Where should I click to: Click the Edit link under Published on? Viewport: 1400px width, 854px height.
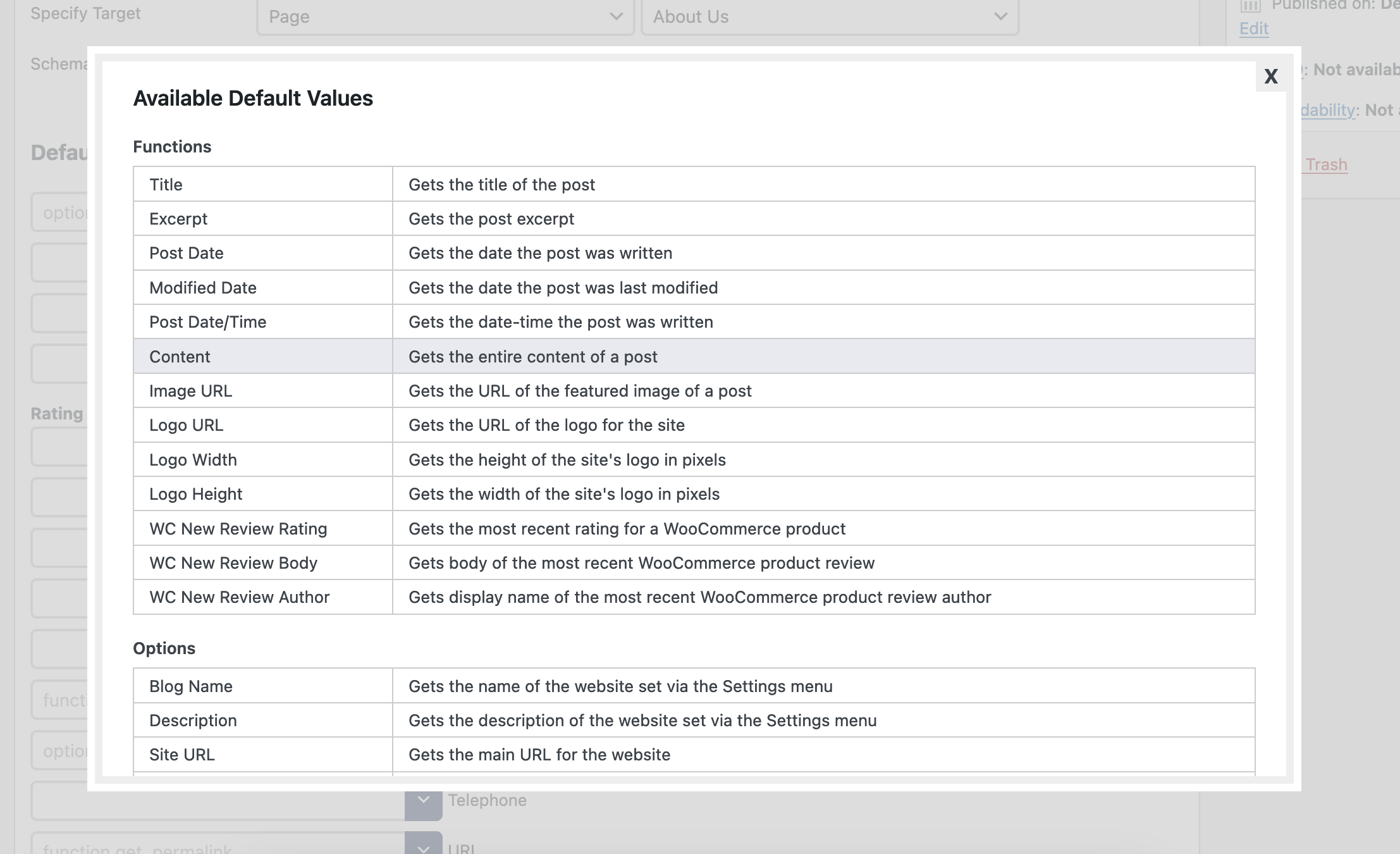1254,28
